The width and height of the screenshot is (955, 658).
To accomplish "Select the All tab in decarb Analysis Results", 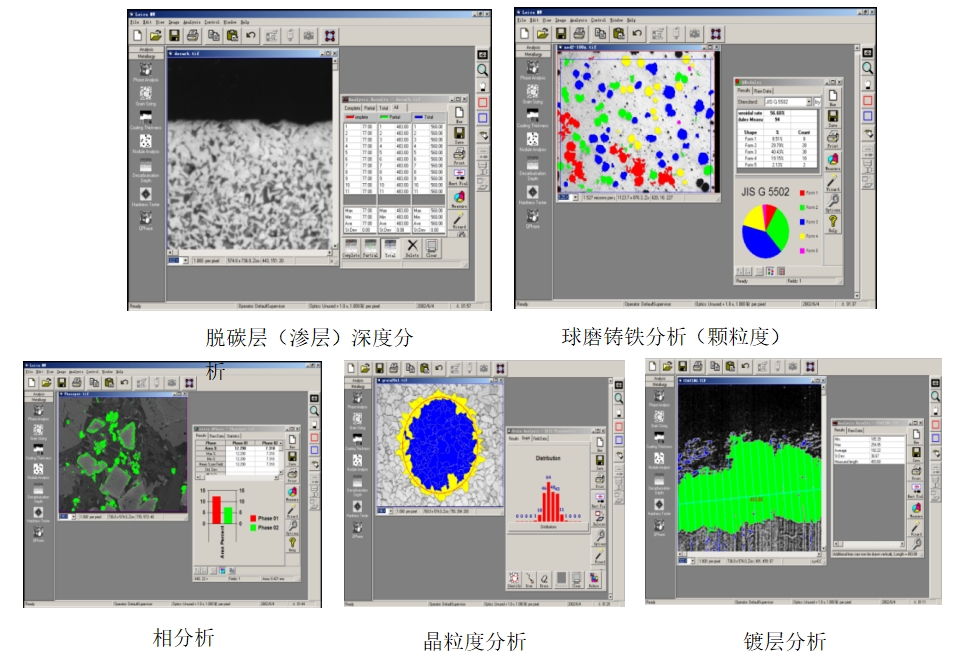I will click(396, 107).
